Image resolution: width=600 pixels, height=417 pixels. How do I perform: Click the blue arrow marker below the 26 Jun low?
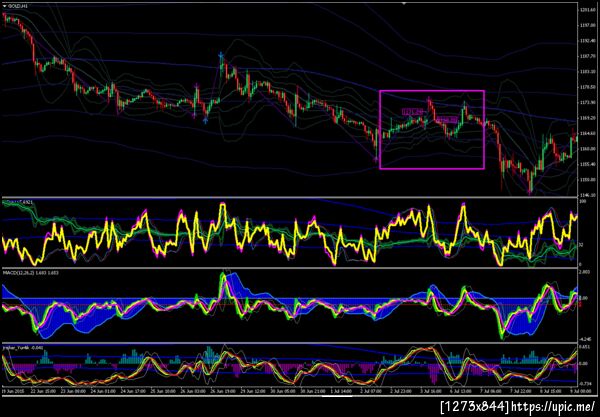[x=205, y=120]
